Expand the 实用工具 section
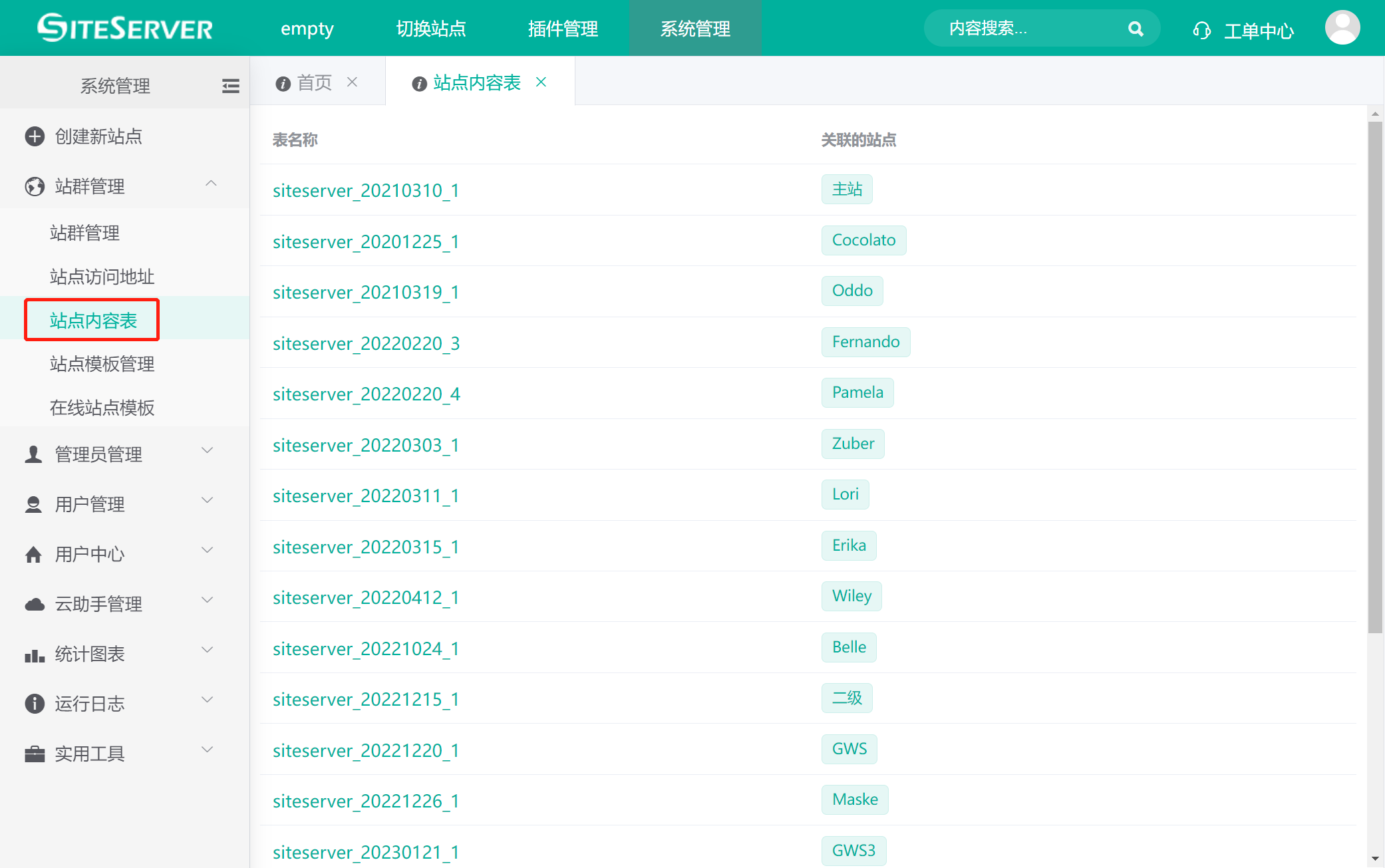 208,750
